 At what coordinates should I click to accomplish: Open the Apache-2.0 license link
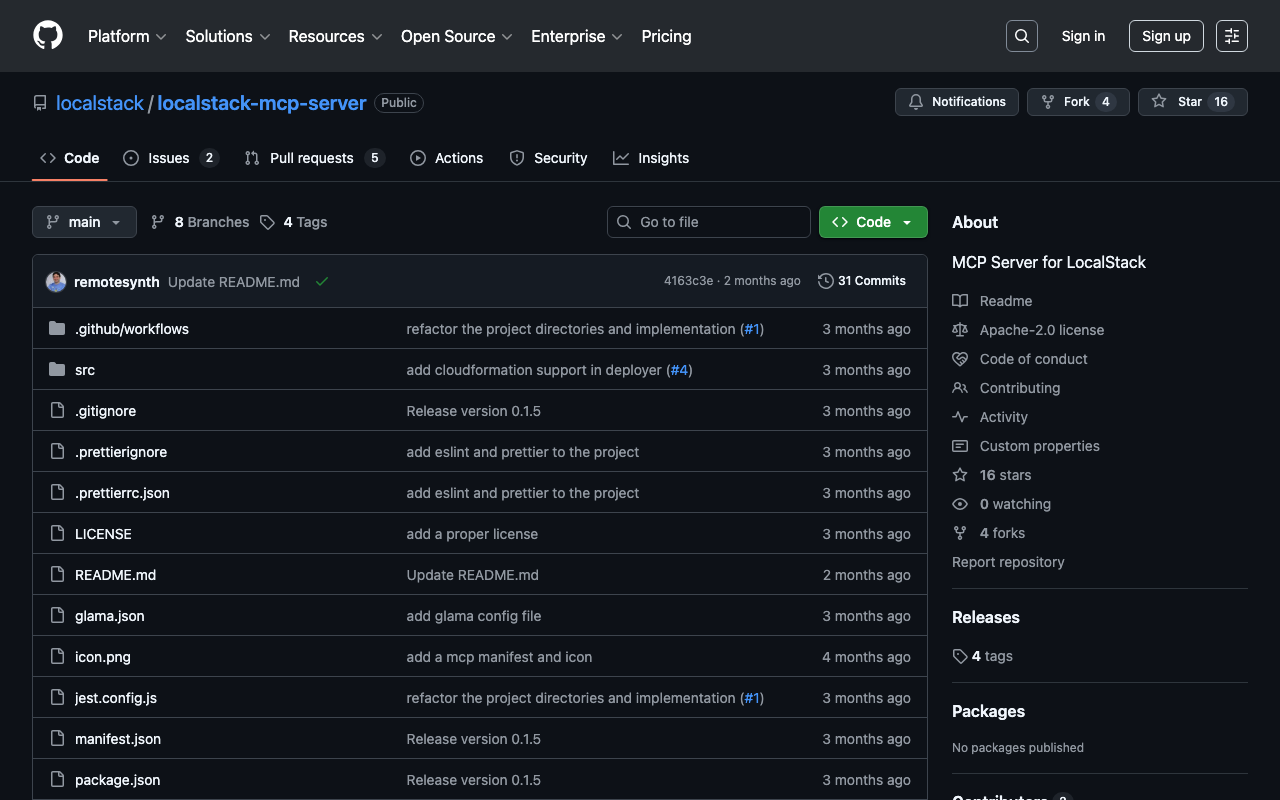click(1041, 330)
